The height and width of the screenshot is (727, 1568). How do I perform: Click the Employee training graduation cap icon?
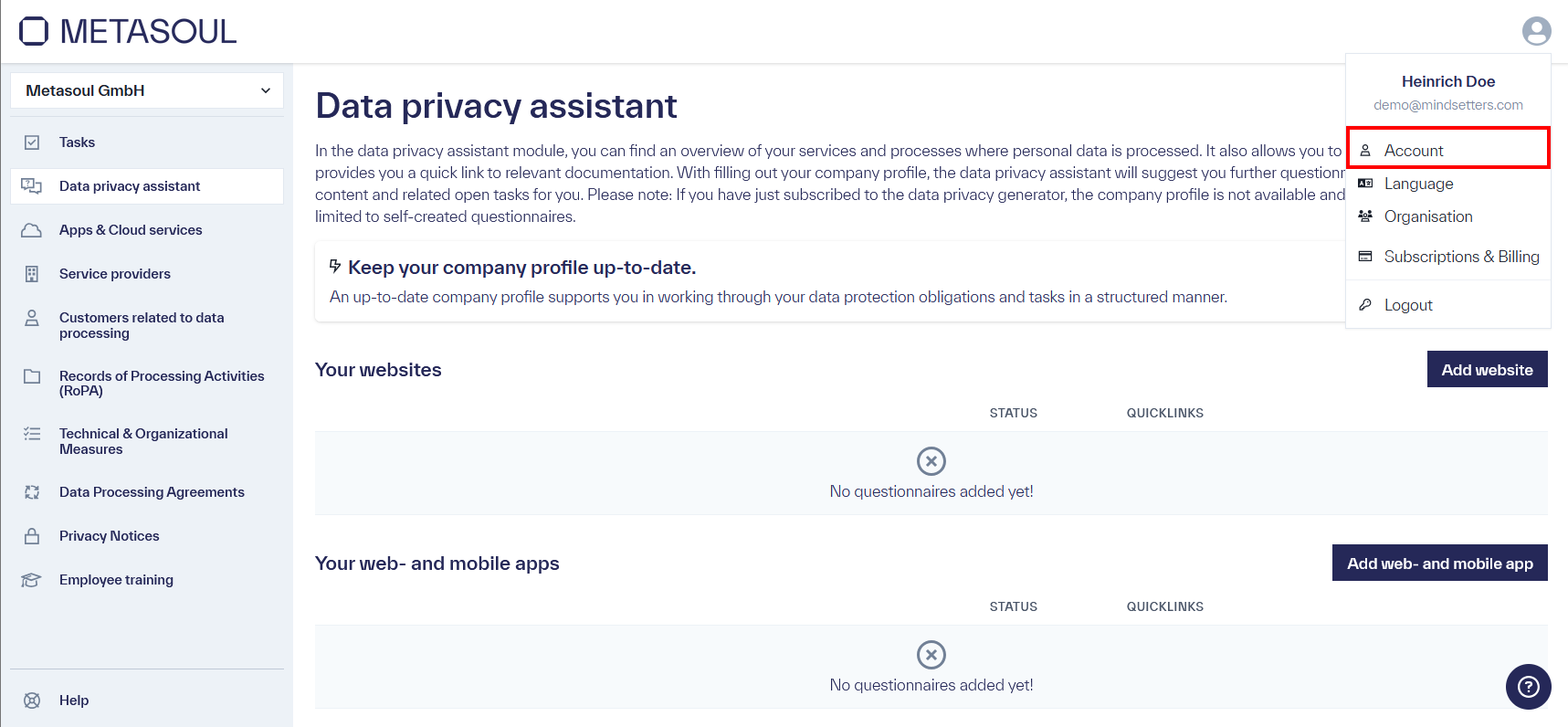point(32,579)
